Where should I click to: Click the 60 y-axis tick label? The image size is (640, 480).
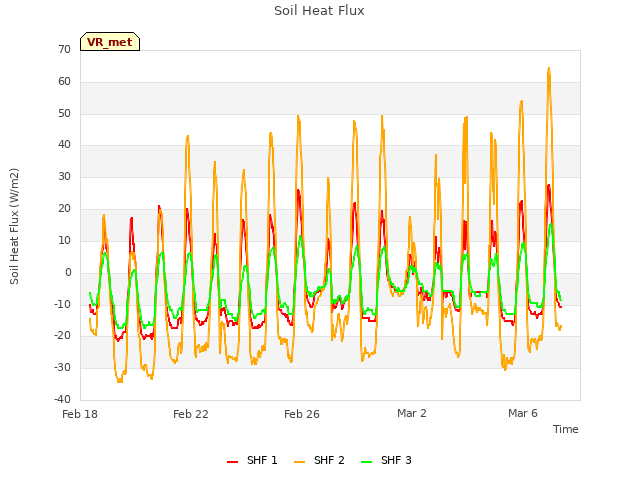tap(64, 82)
